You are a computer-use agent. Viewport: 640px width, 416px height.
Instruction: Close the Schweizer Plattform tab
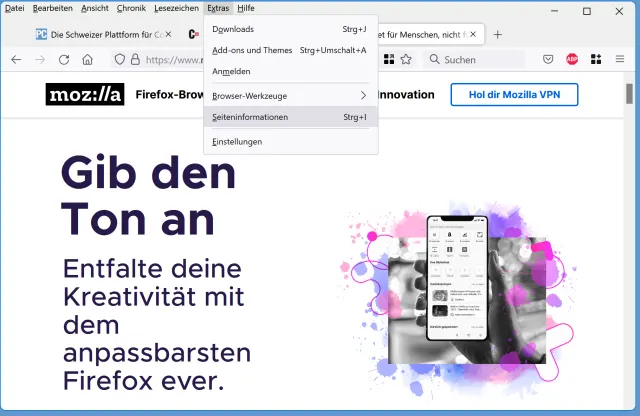(x=168, y=34)
